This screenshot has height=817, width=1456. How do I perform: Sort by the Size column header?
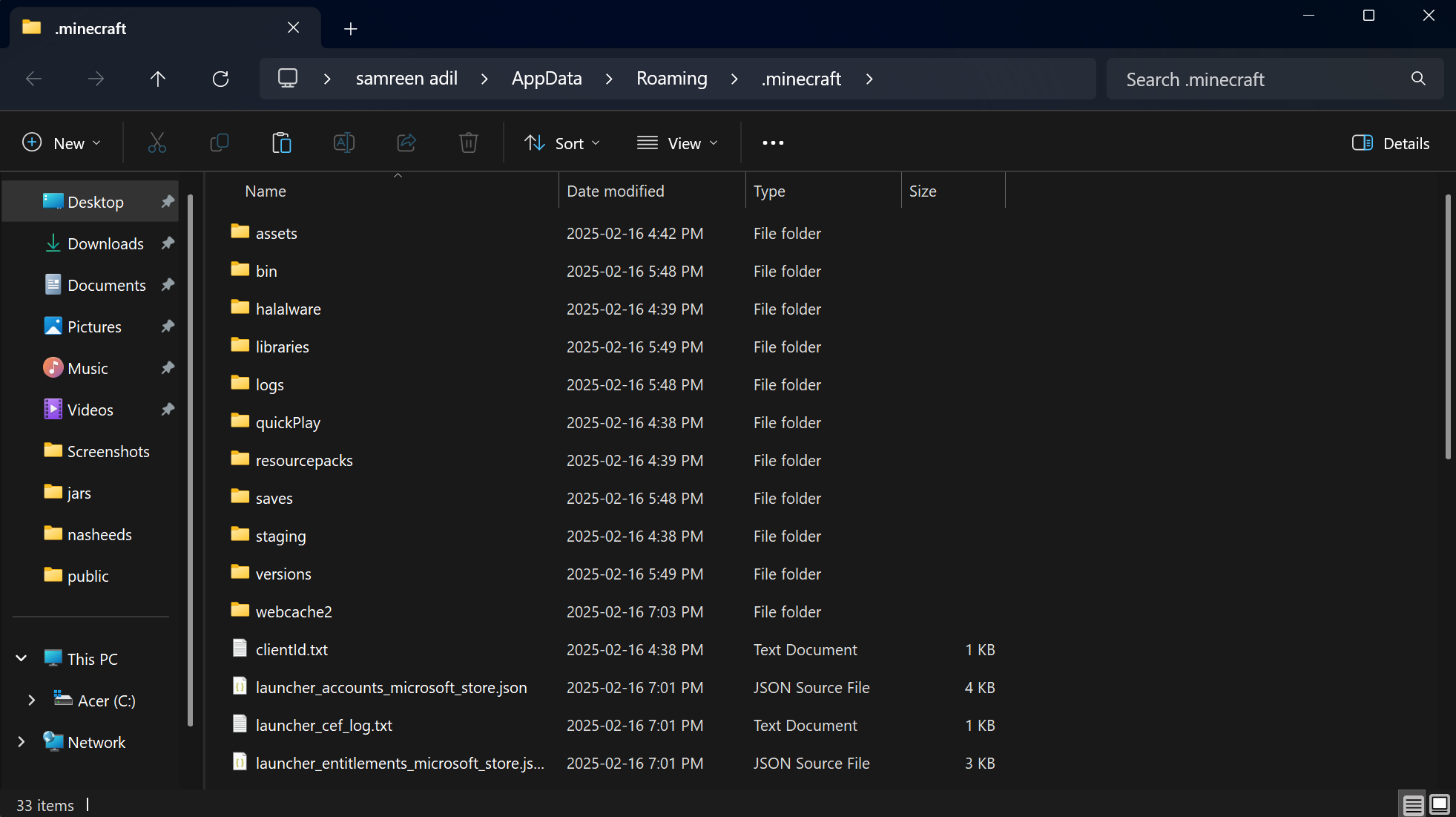pos(923,191)
